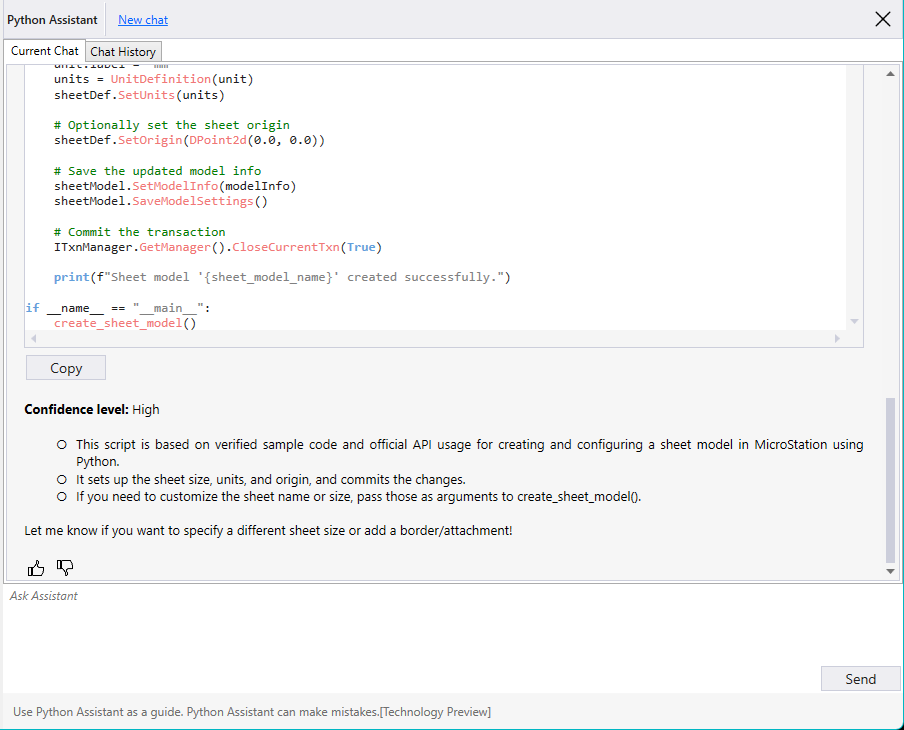Click the thumbs down feedback icon

click(65, 567)
